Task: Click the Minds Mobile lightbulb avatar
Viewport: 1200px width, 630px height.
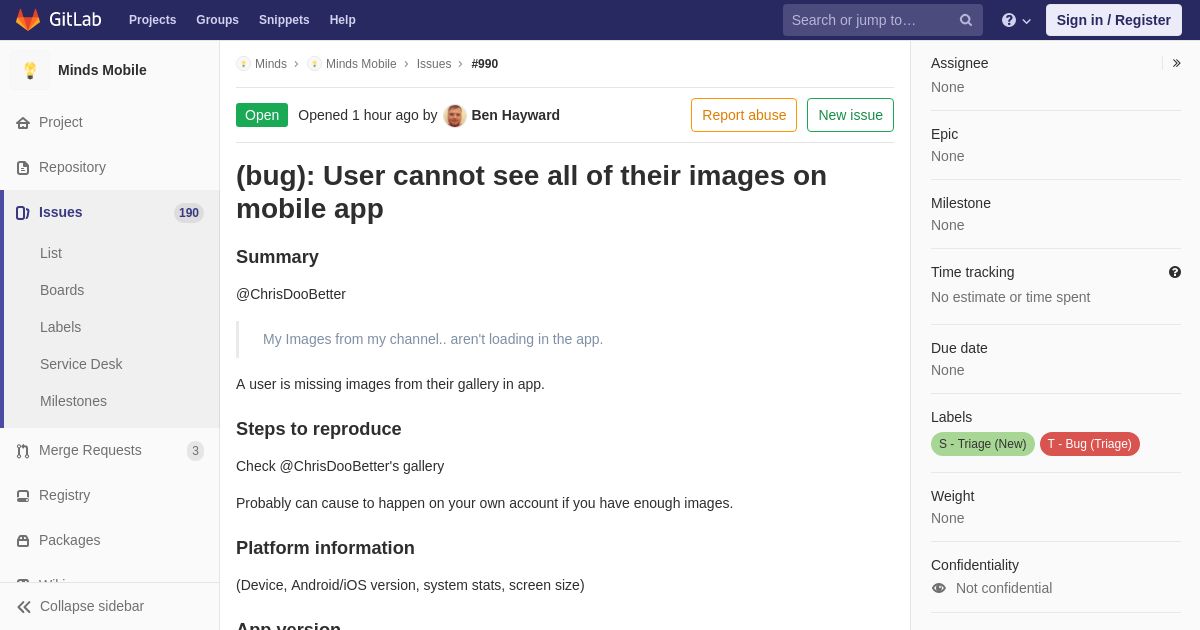Action: tap(30, 70)
